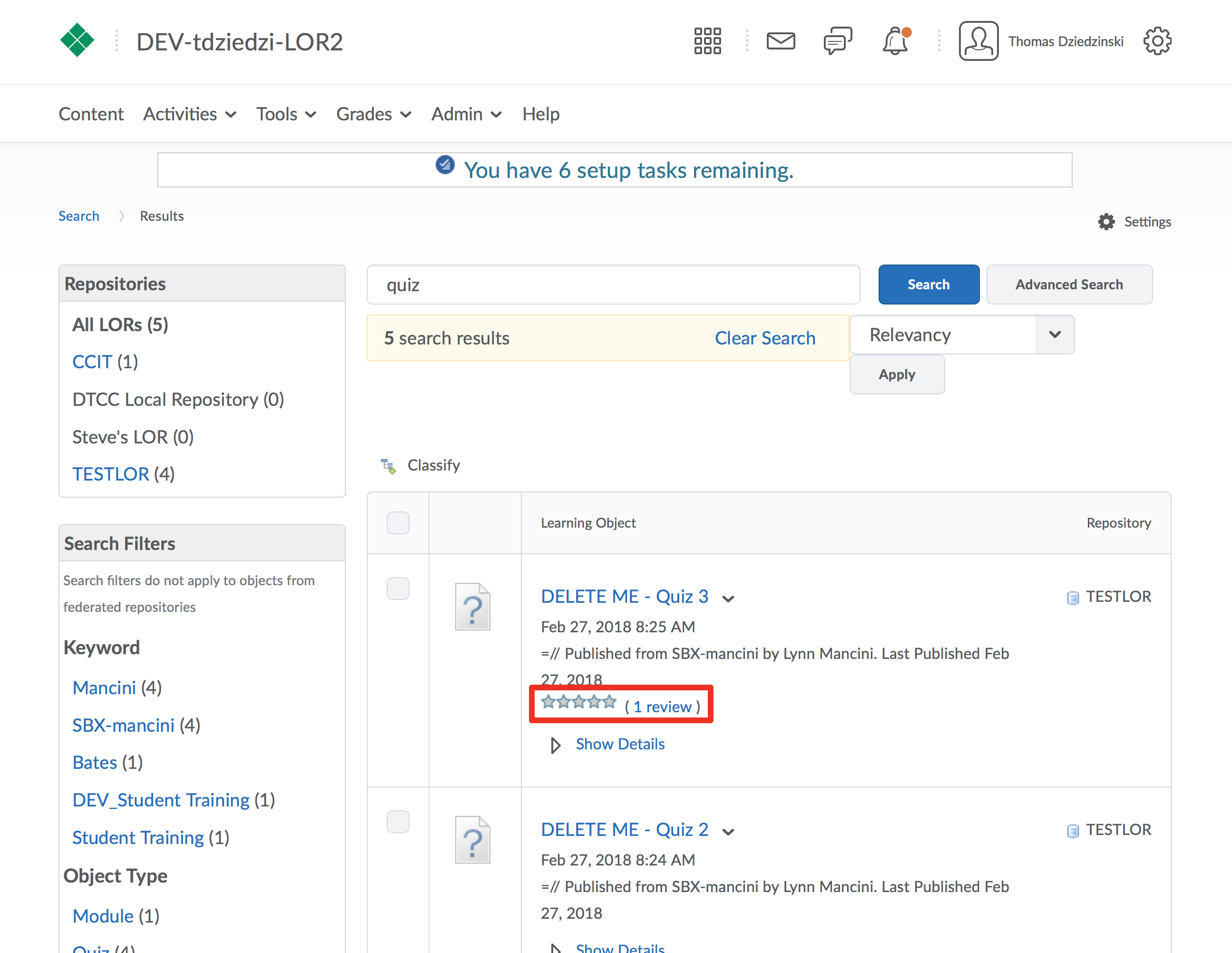Toggle the select-all checkbox in table header
This screenshot has width=1232, height=953.
pos(398,523)
